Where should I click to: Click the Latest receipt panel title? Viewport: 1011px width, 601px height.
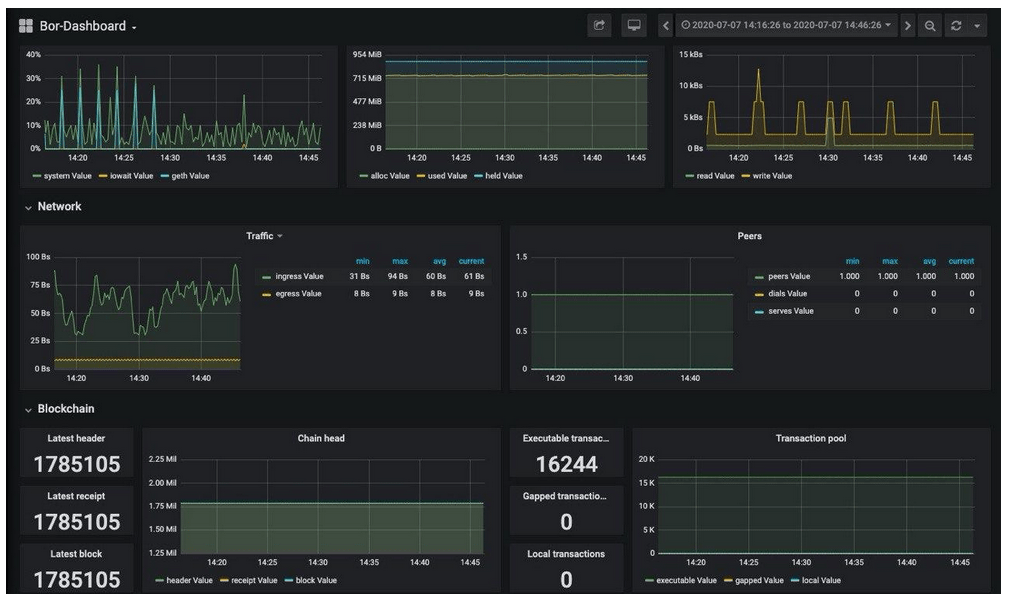76,496
